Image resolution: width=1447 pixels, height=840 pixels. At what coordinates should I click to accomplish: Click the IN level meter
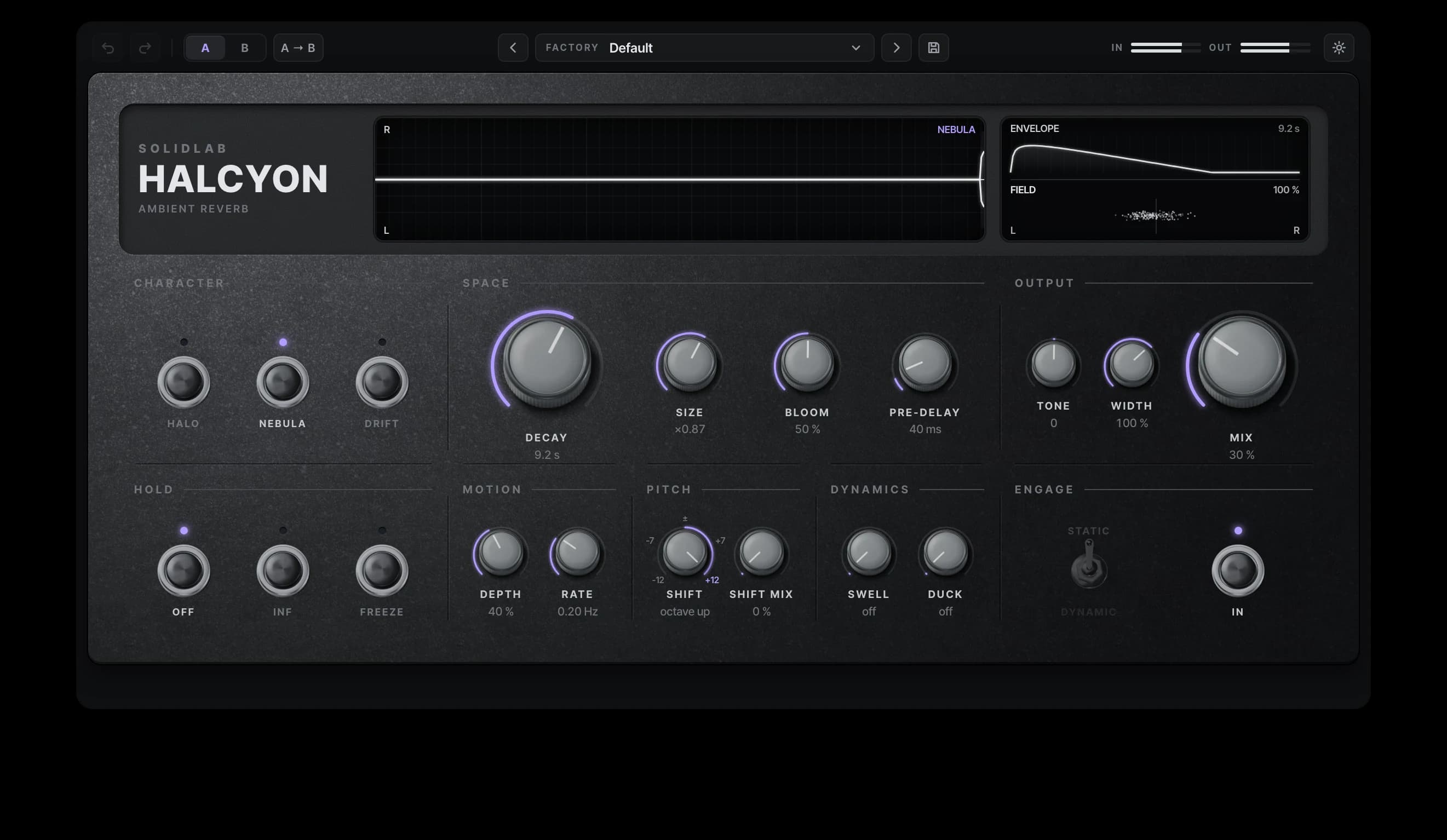(x=1165, y=48)
